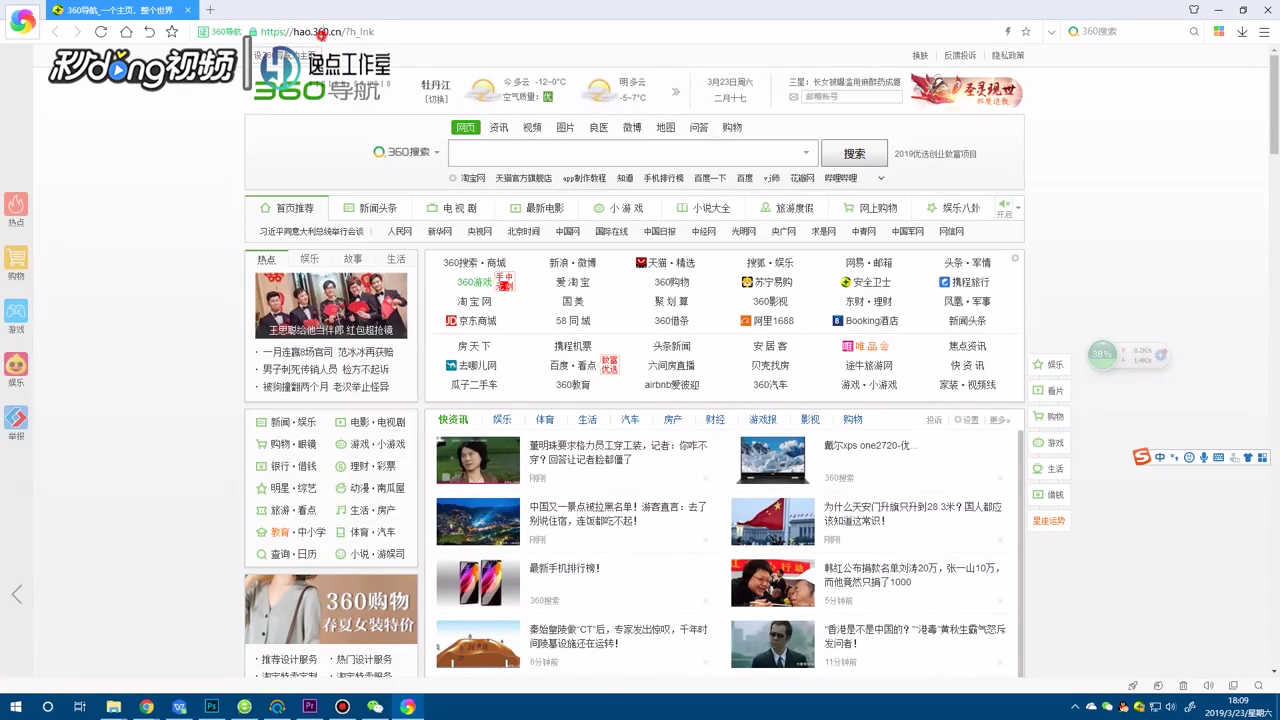The width and height of the screenshot is (1280, 720).
Task: Go to browser home page icon
Action: (125, 32)
